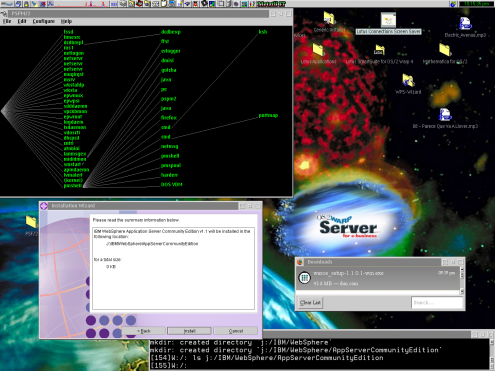The height and width of the screenshot is (371, 495).
Task: Click the downloaded file's round icon
Action: 304,278
